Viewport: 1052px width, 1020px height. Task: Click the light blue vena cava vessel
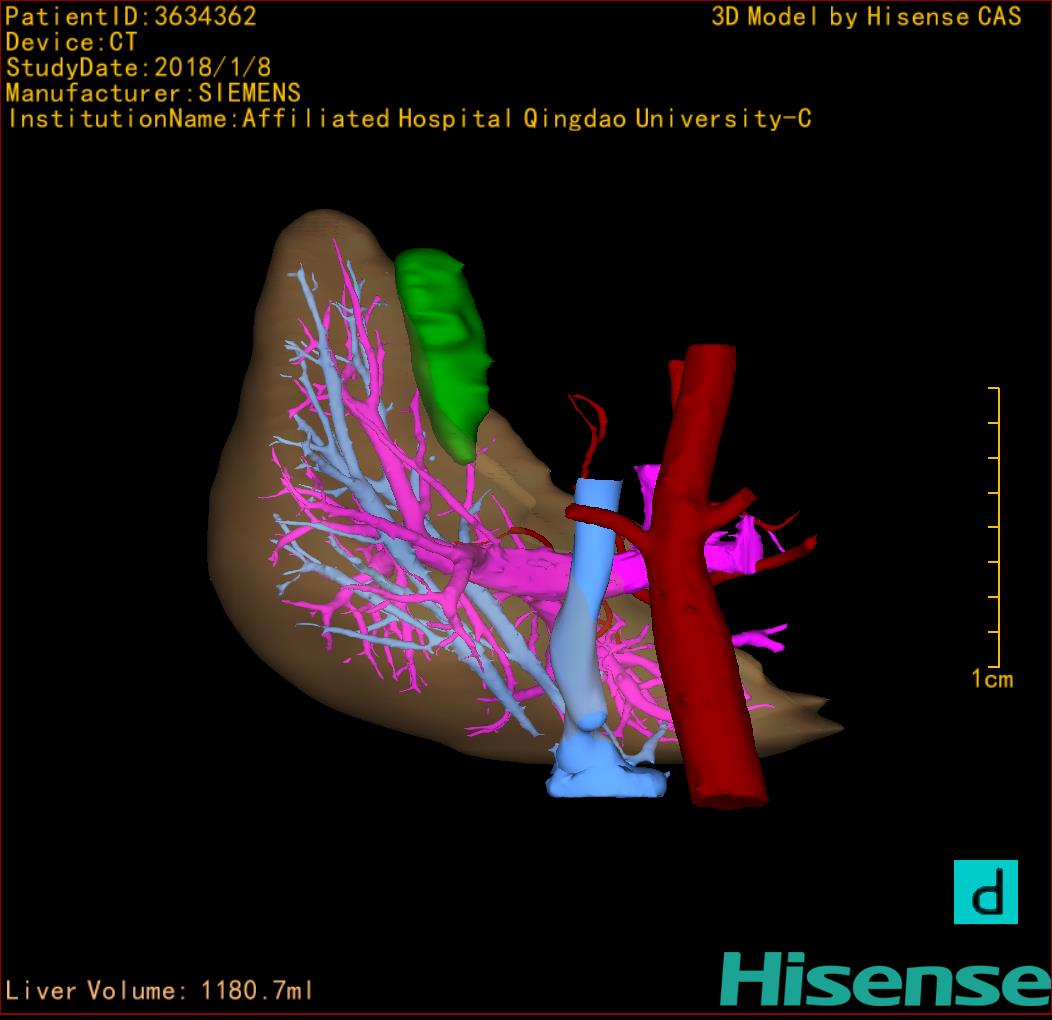tap(590, 638)
